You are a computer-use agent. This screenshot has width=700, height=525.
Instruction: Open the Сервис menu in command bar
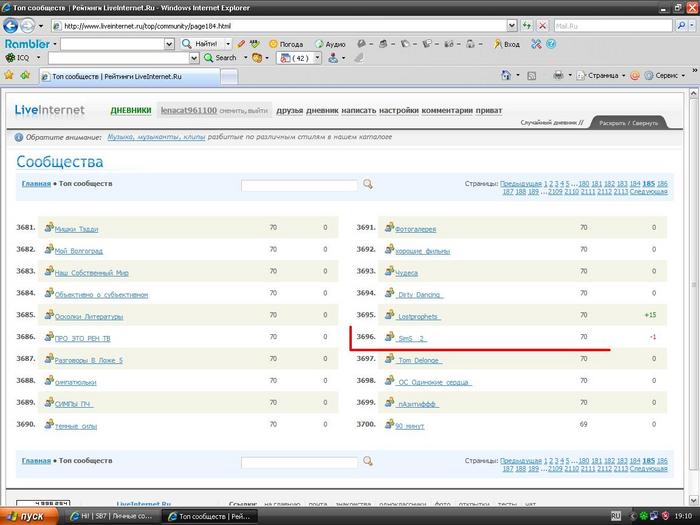665,75
